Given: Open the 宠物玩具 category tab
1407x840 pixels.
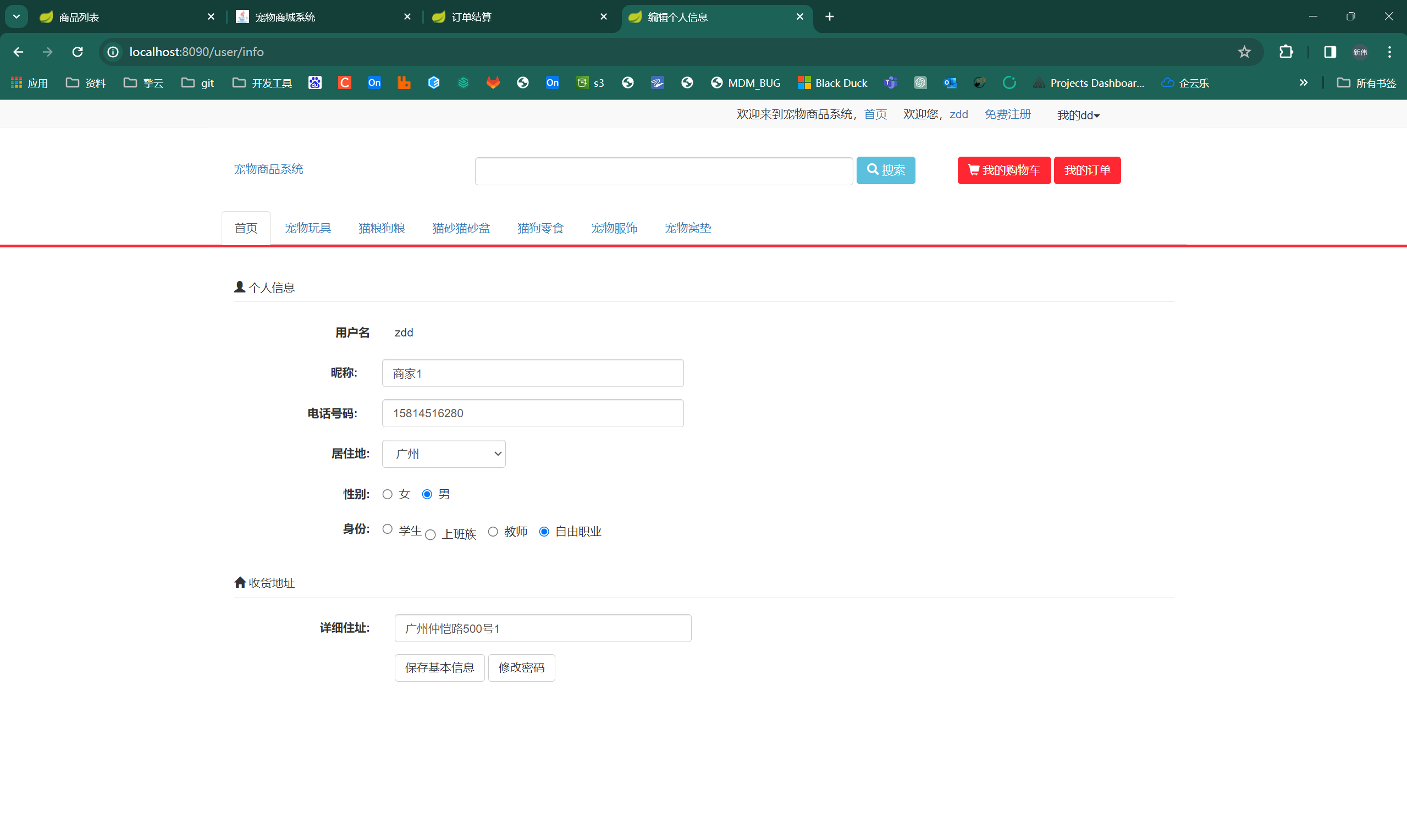Looking at the screenshot, I should [308, 228].
